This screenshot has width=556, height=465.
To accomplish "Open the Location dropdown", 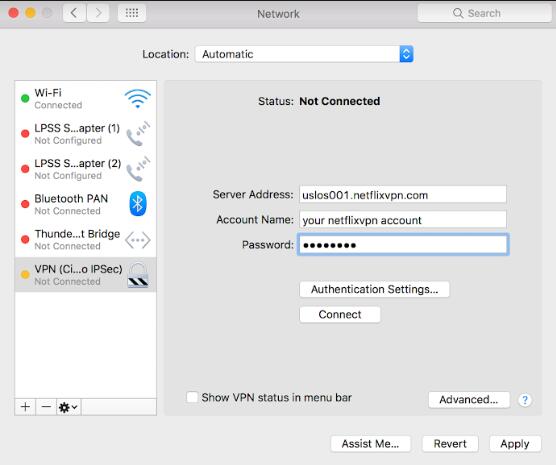I will tap(304, 54).
